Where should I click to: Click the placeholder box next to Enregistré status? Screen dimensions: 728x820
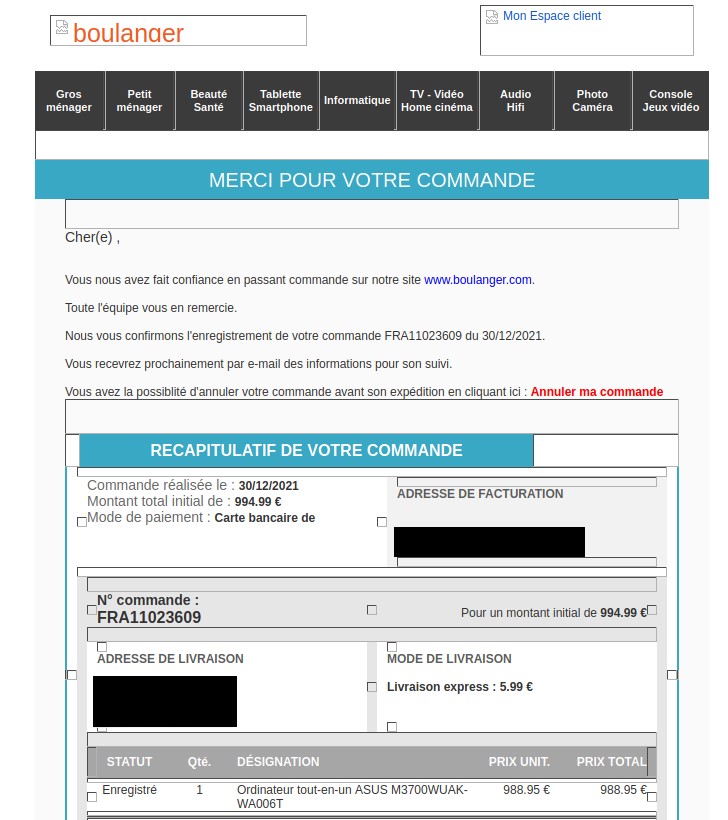click(92, 797)
